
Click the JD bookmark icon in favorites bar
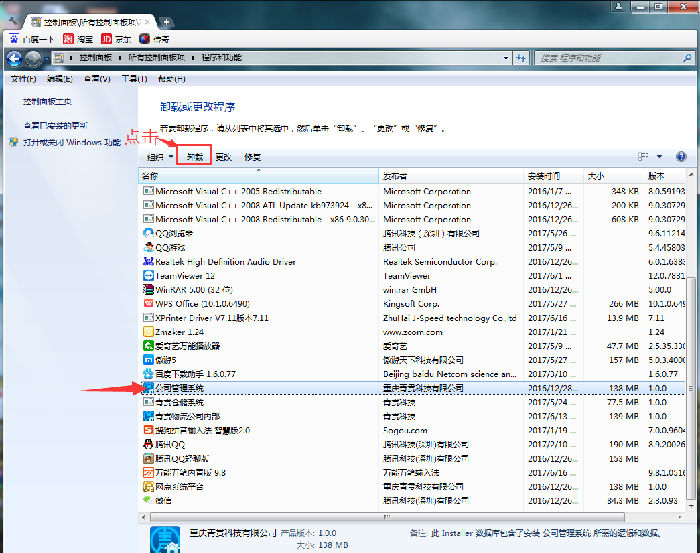pyautogui.click(x=106, y=38)
